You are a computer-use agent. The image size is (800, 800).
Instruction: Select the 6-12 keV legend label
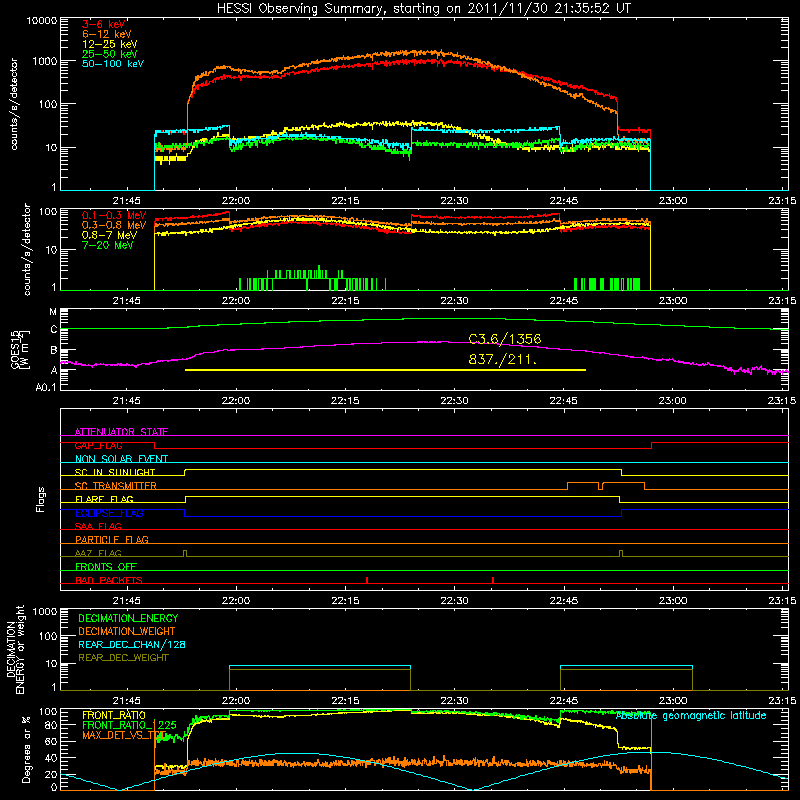(107, 34)
